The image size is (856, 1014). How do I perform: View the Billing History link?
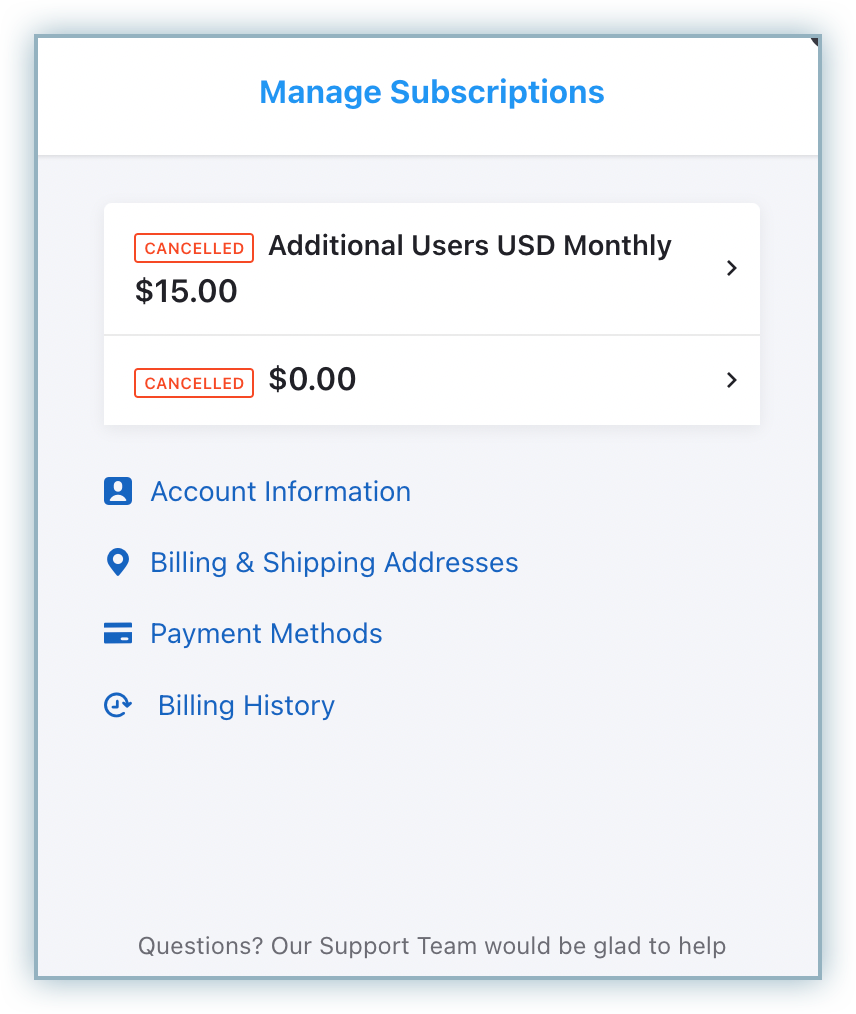pos(246,706)
